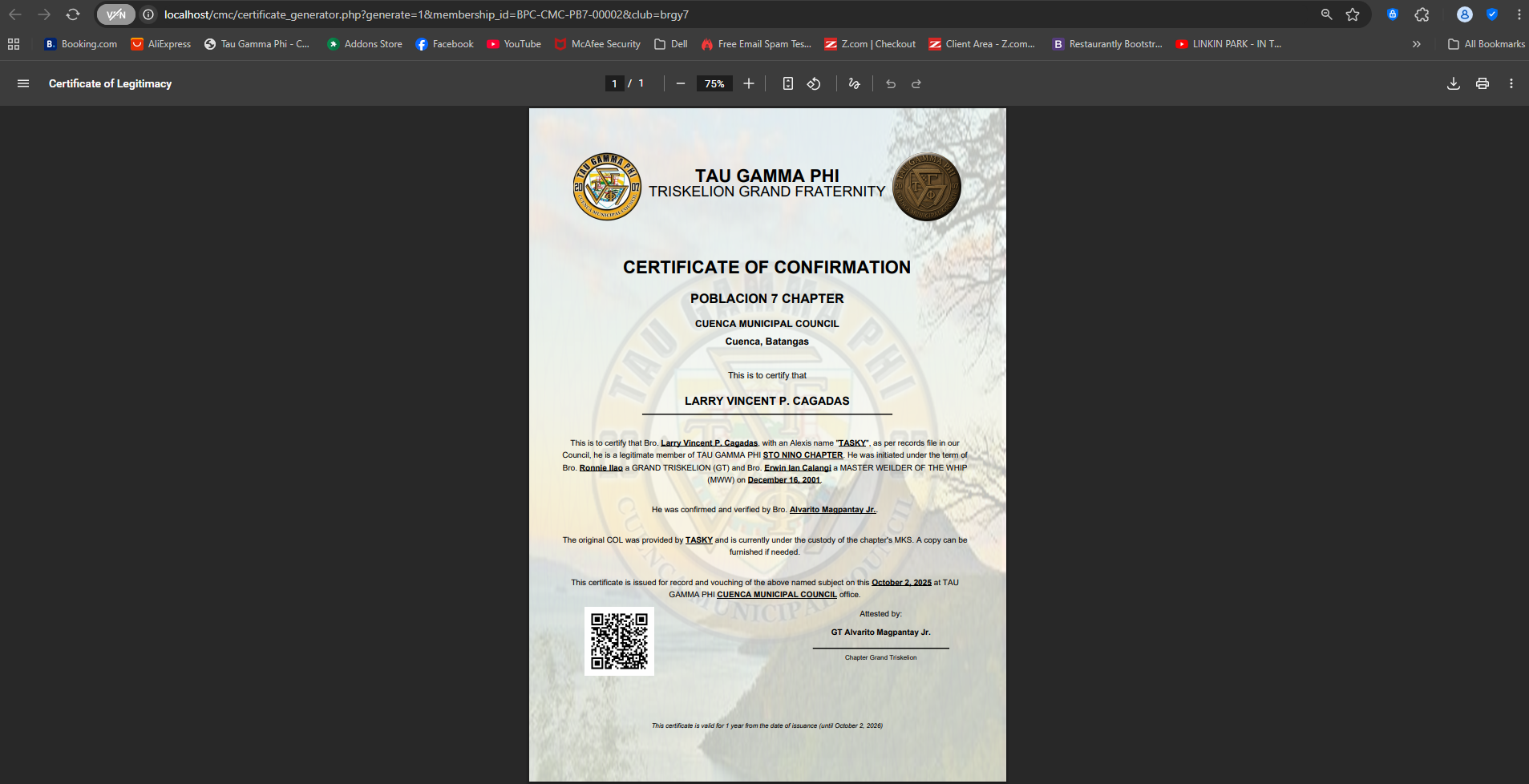Open the browser Extensions menu

(1422, 14)
